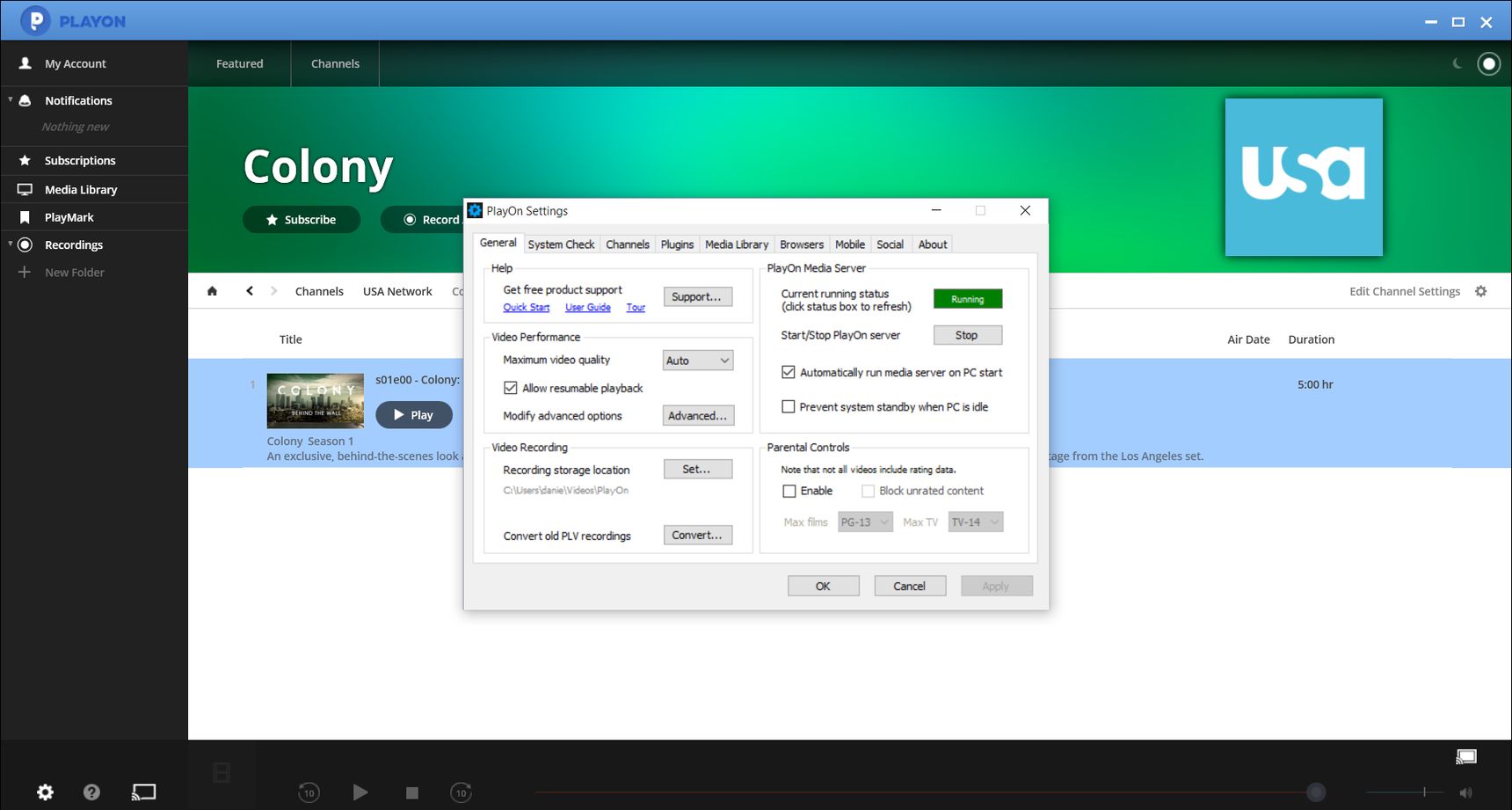
Task: Add a New Folder with plus icon
Action: tap(62, 272)
